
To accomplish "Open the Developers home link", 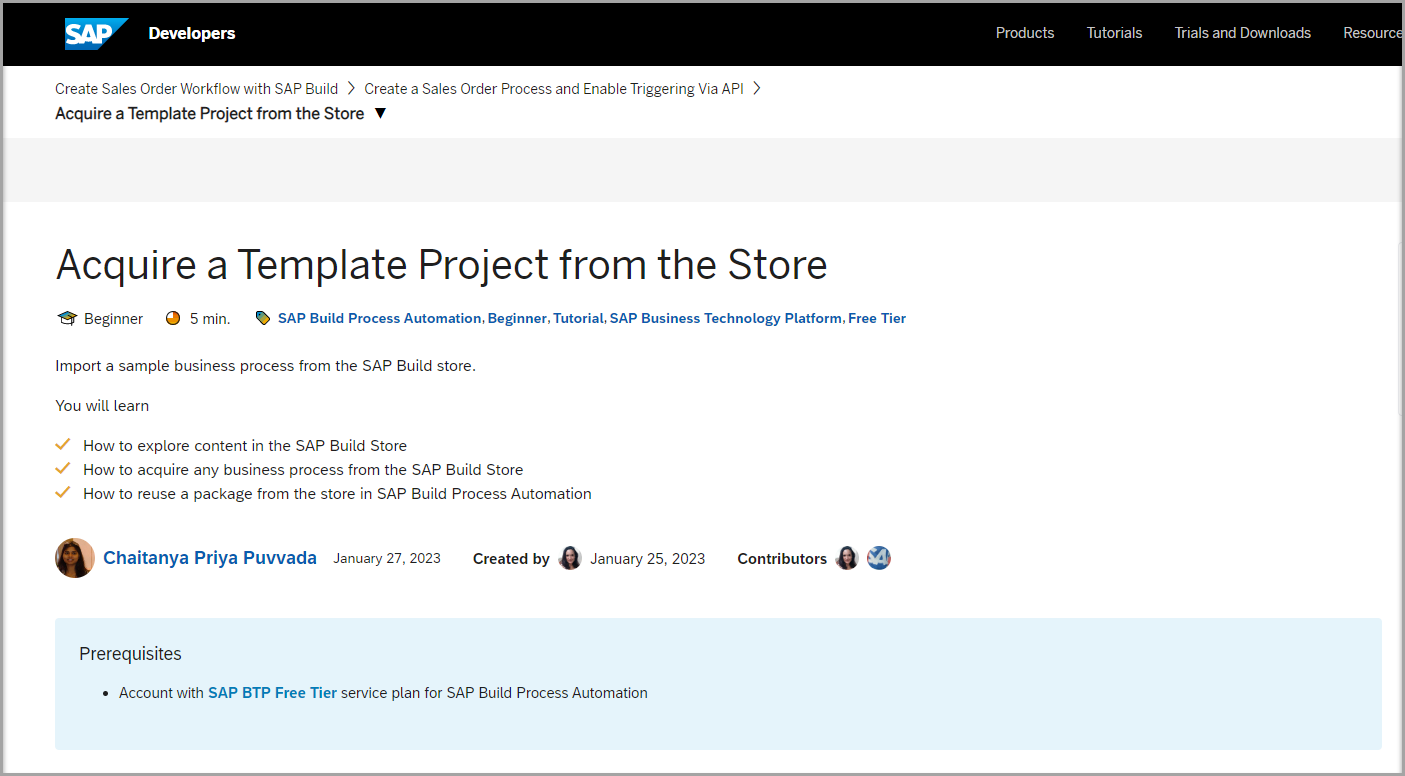I will click(x=192, y=33).
